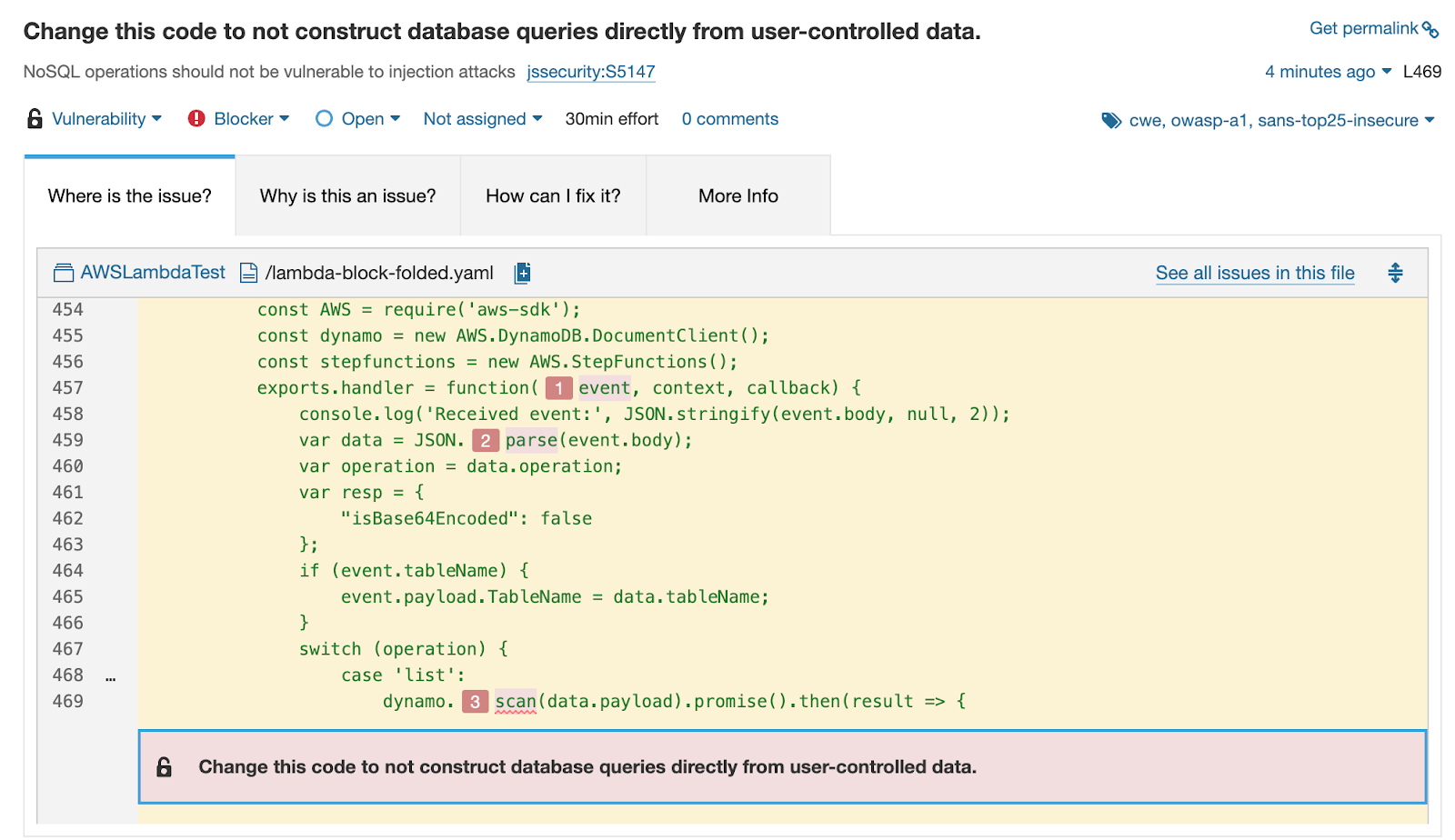Select the More Info tab
This screenshot has height=840, width=1455.
pyautogui.click(x=738, y=195)
